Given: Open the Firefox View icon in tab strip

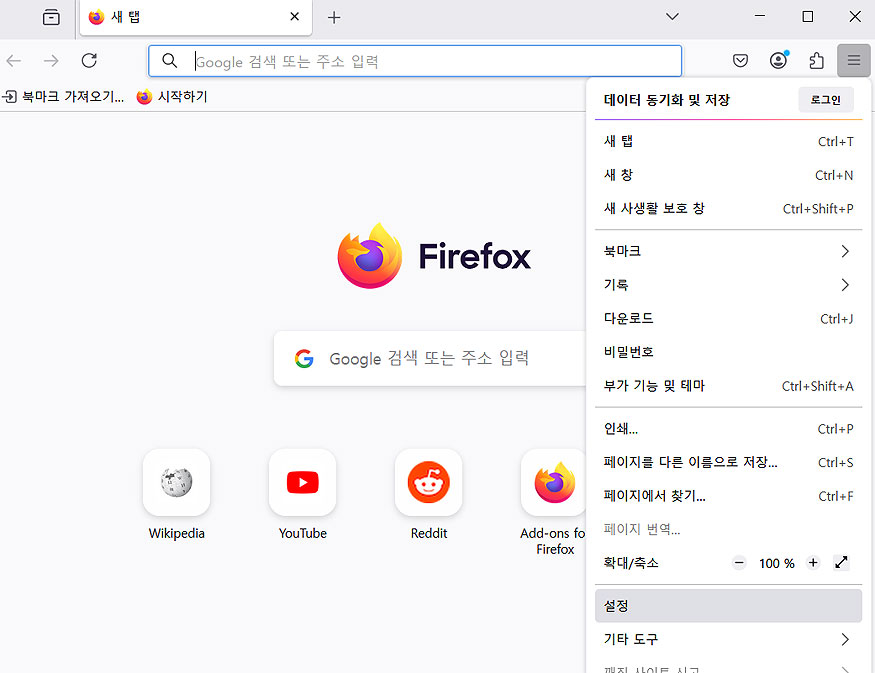Looking at the screenshot, I should [x=51, y=17].
